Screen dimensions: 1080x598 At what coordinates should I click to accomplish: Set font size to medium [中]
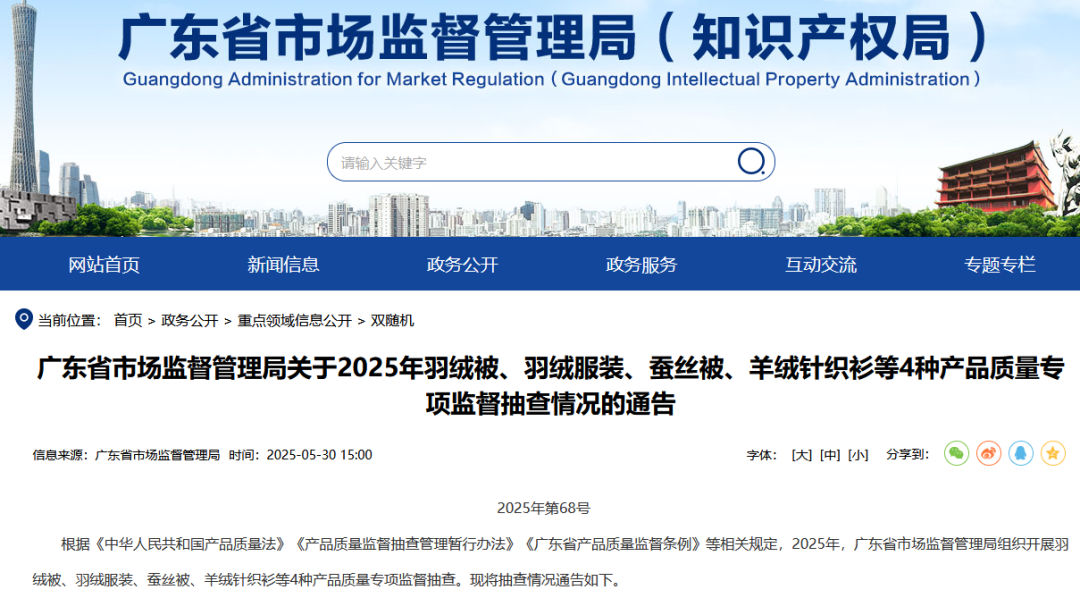830,455
